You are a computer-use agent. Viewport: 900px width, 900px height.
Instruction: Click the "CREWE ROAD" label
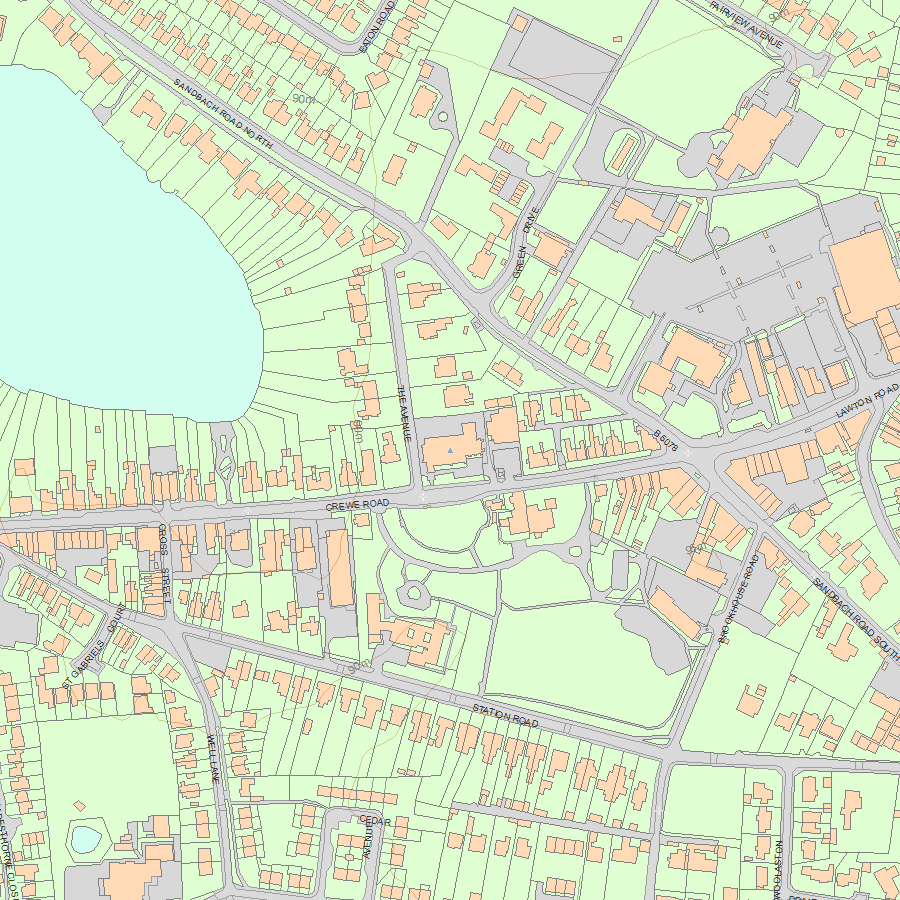coord(357,505)
